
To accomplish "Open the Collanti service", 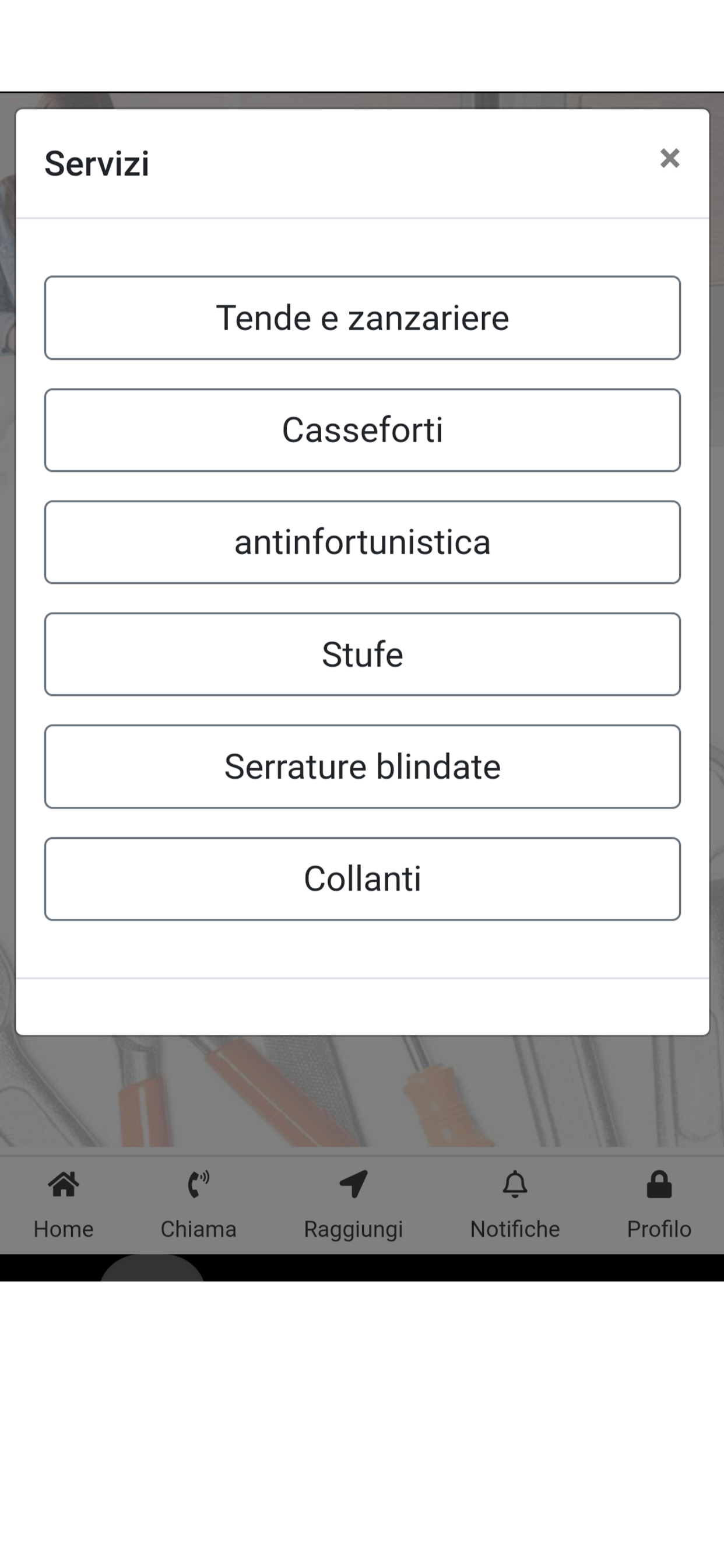I will click(x=363, y=878).
